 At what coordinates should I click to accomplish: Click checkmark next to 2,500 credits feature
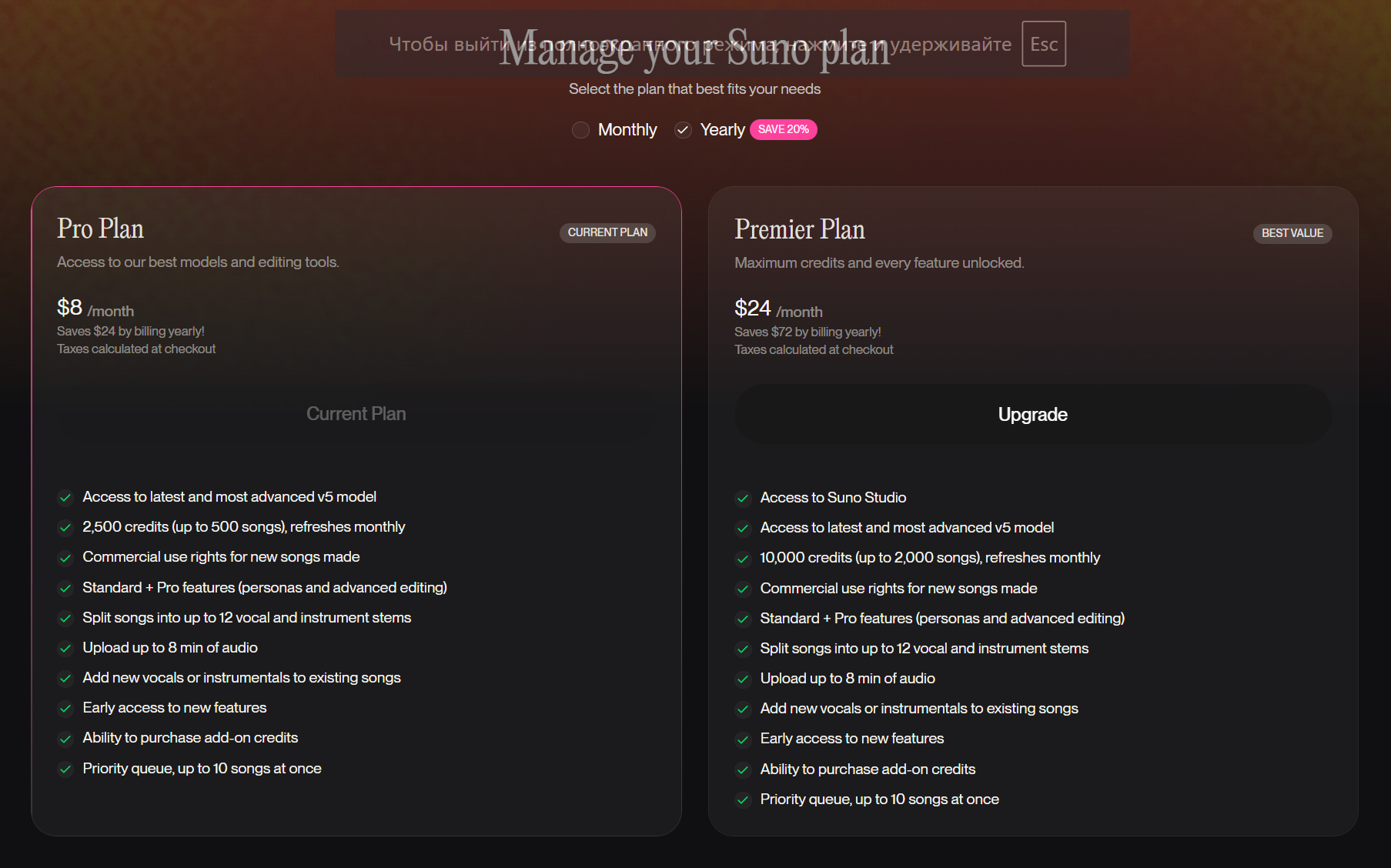65,528
